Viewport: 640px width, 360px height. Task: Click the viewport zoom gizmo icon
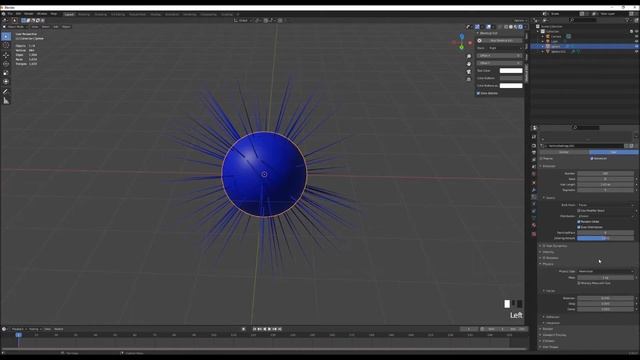coord(469,56)
